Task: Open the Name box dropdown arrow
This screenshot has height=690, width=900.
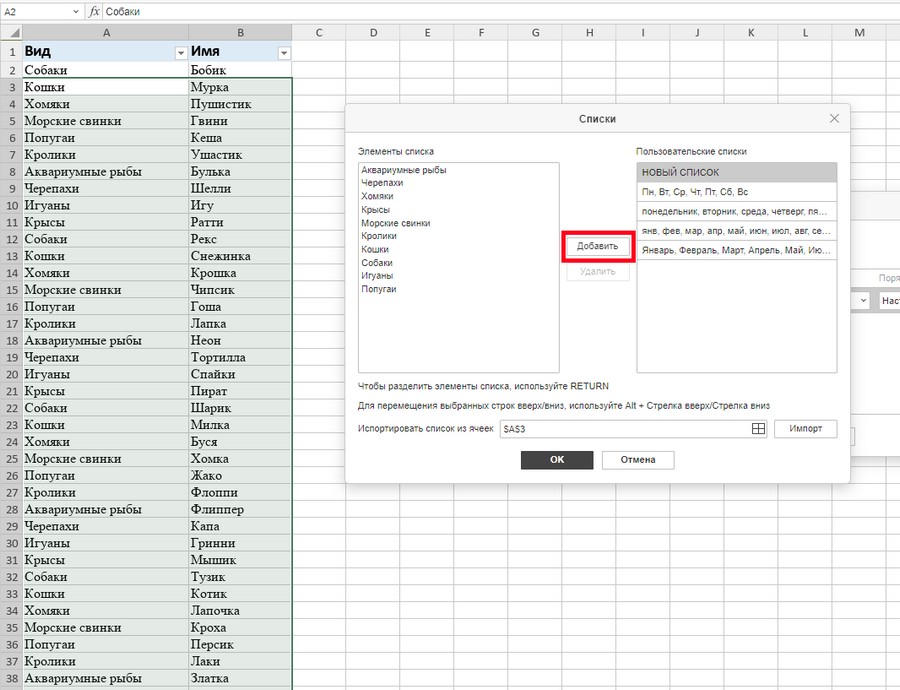Action: pyautogui.click(x=76, y=11)
